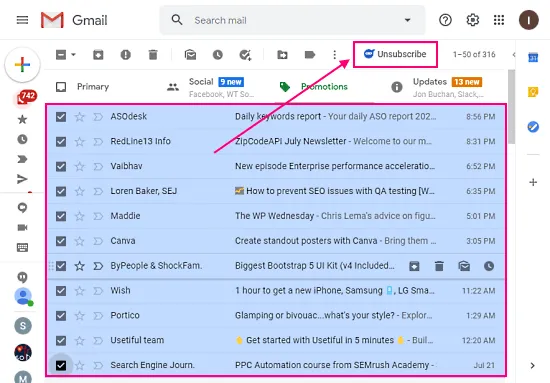550x383 pixels.
Task: Open the Meet video camera icon
Action: tap(22, 228)
